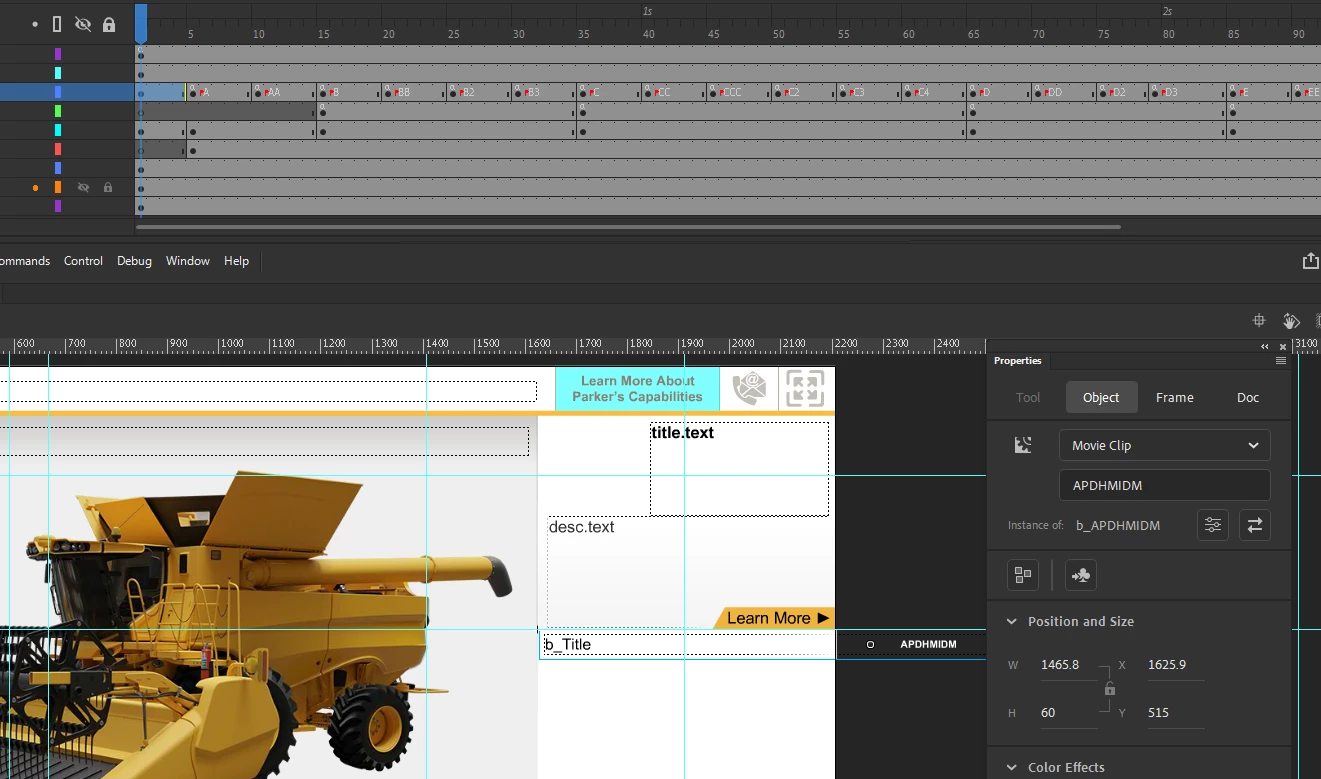Click frame 75 on the timeline ruler
Screen dimensions: 1321x779
(1103, 34)
